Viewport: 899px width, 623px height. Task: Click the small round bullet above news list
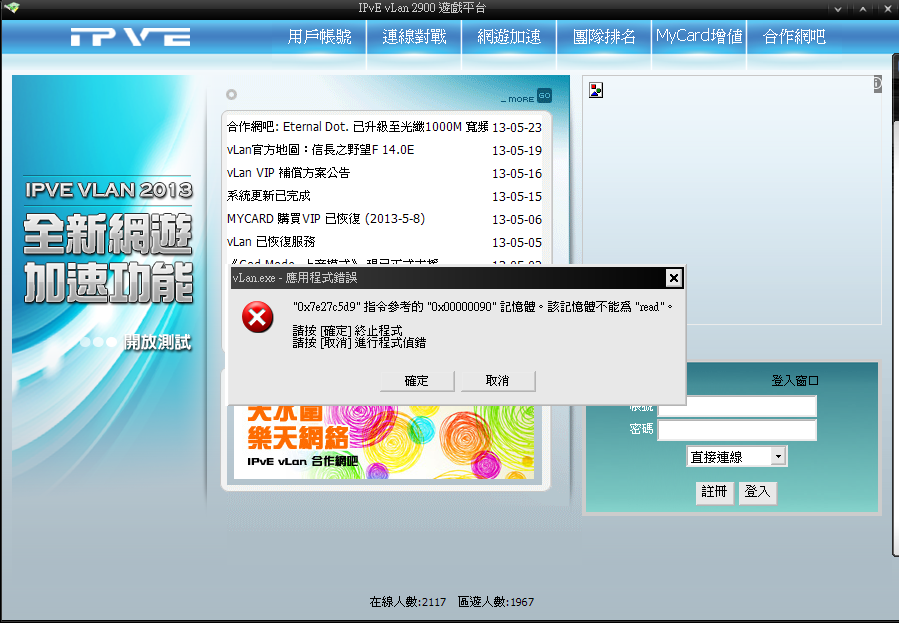(x=231, y=95)
